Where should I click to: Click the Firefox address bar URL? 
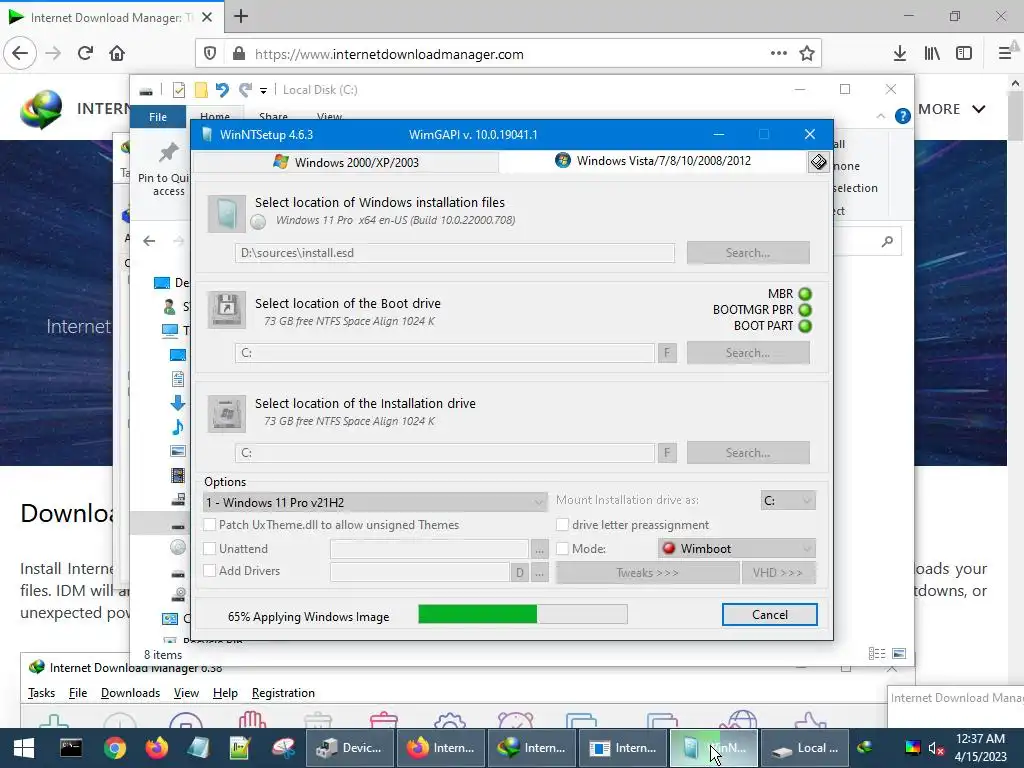pos(389,54)
